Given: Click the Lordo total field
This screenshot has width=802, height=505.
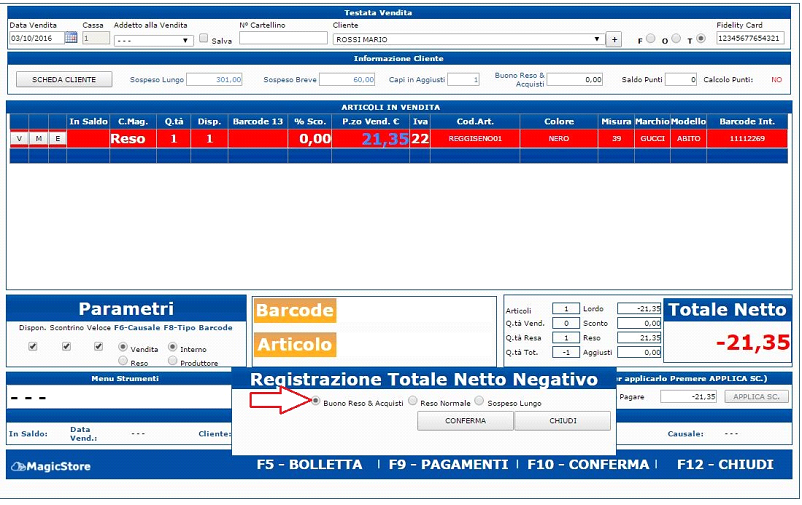Looking at the screenshot, I should pos(639,309).
